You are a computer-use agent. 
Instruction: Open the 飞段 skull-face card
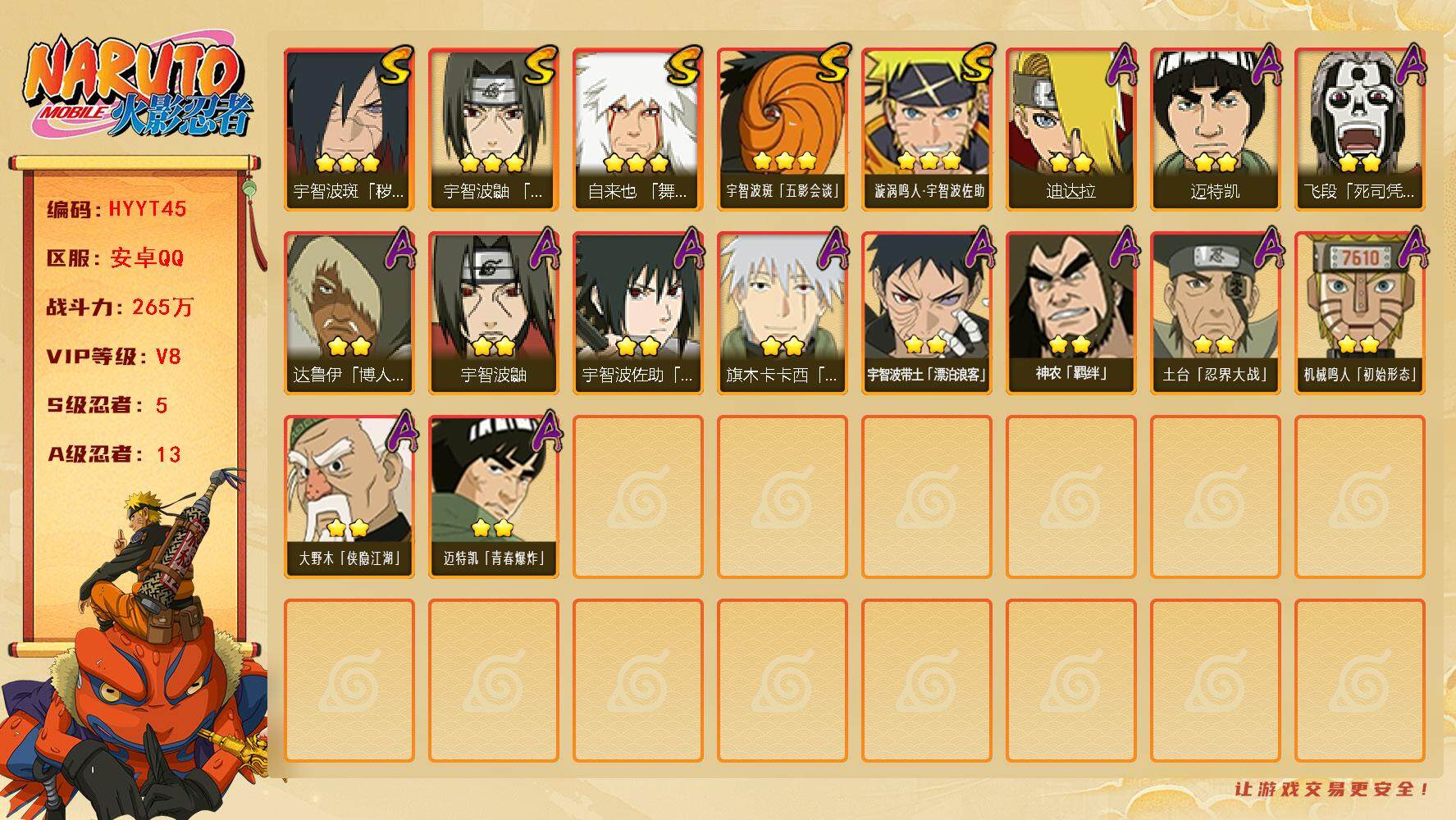[x=1359, y=130]
